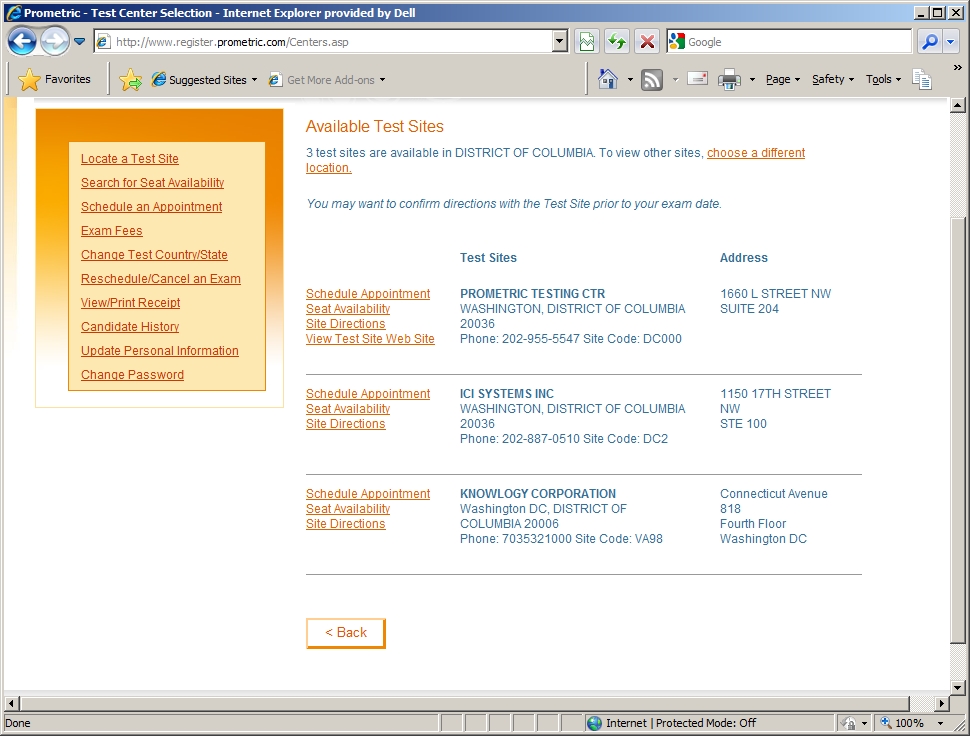This screenshot has height=736, width=970.
Task: Click the 100% zoom level button
Action: pos(902,723)
